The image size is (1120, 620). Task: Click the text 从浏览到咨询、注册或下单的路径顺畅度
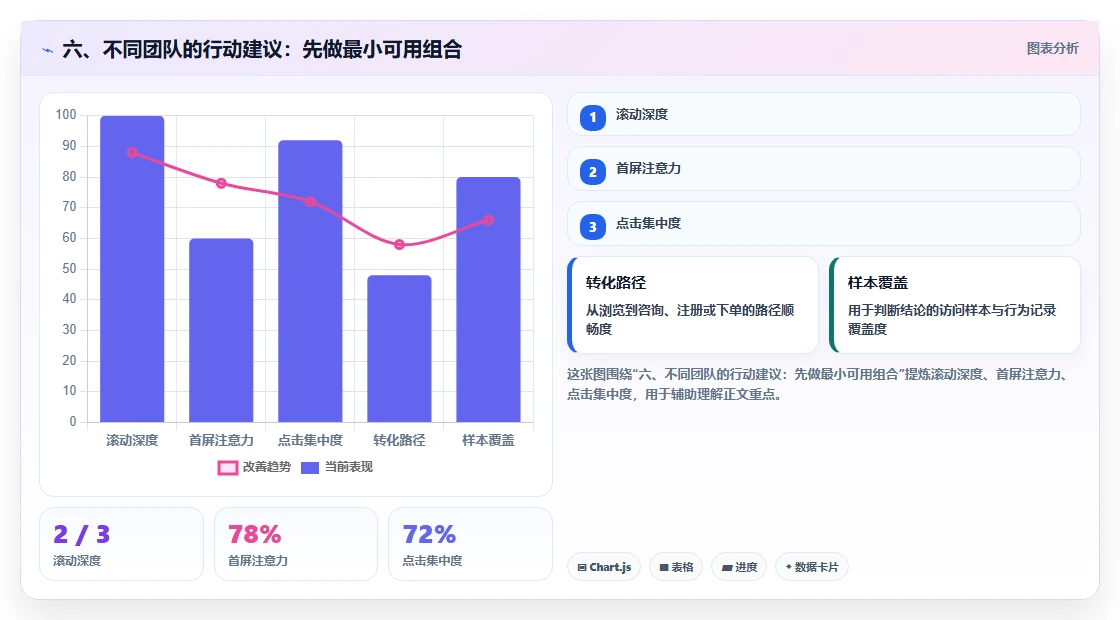click(x=690, y=319)
